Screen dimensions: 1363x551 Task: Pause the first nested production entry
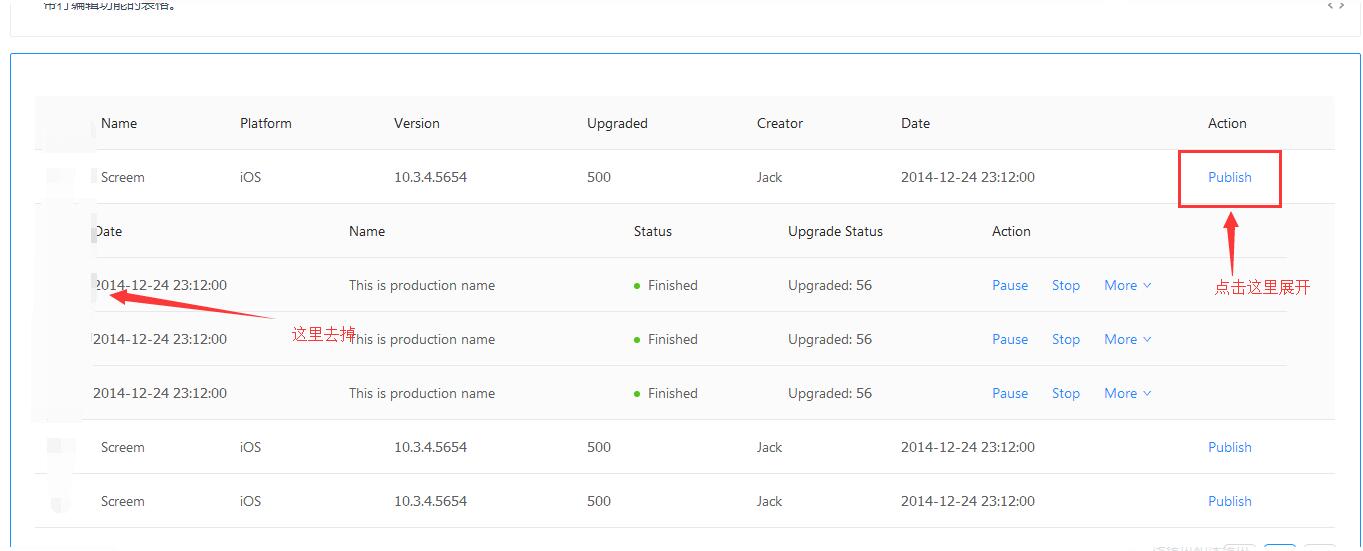[1009, 285]
